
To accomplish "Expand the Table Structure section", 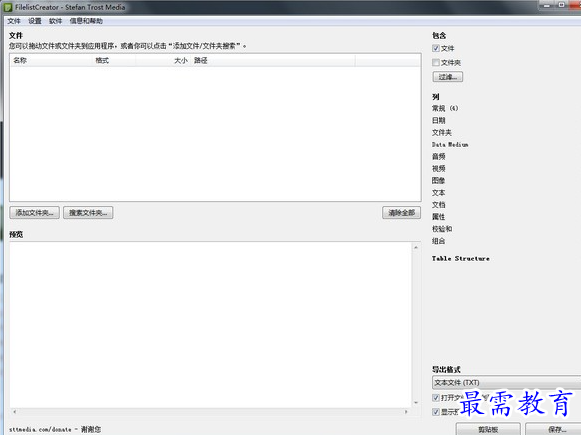I will coord(461,258).
